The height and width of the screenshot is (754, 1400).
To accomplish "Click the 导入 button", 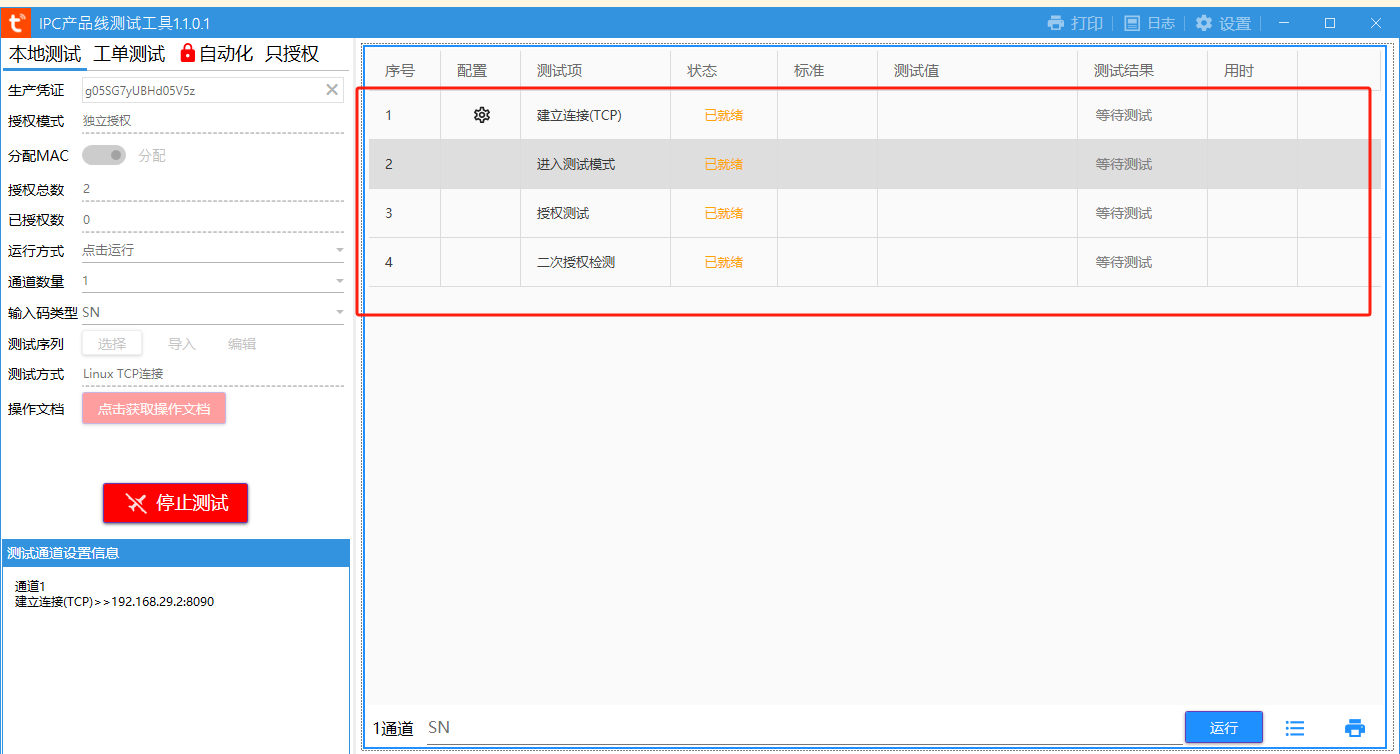I will (182, 343).
